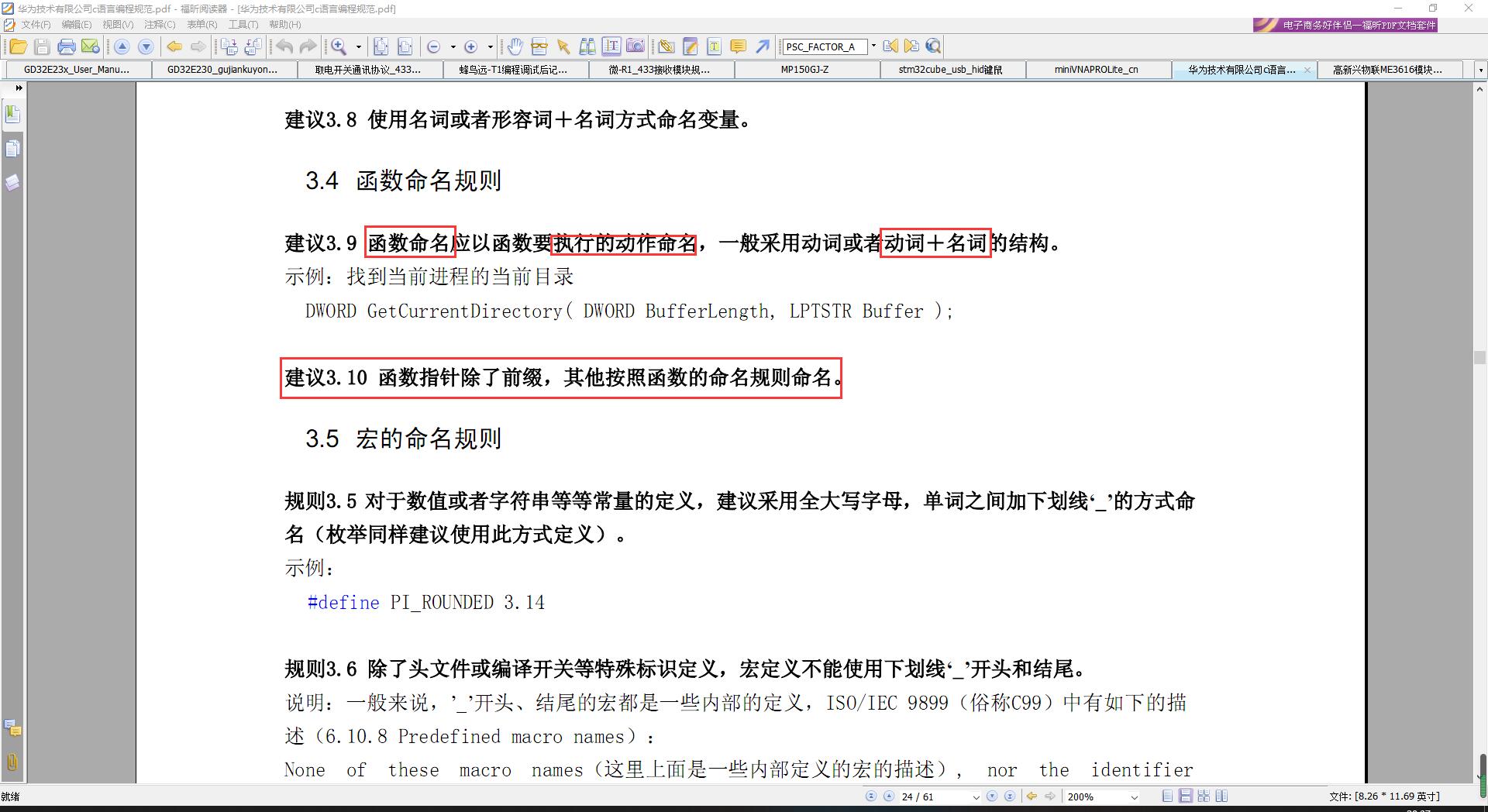1488x812 pixels.
Task: Open the bookmarks panel in the sidebar
Action: pos(12,113)
